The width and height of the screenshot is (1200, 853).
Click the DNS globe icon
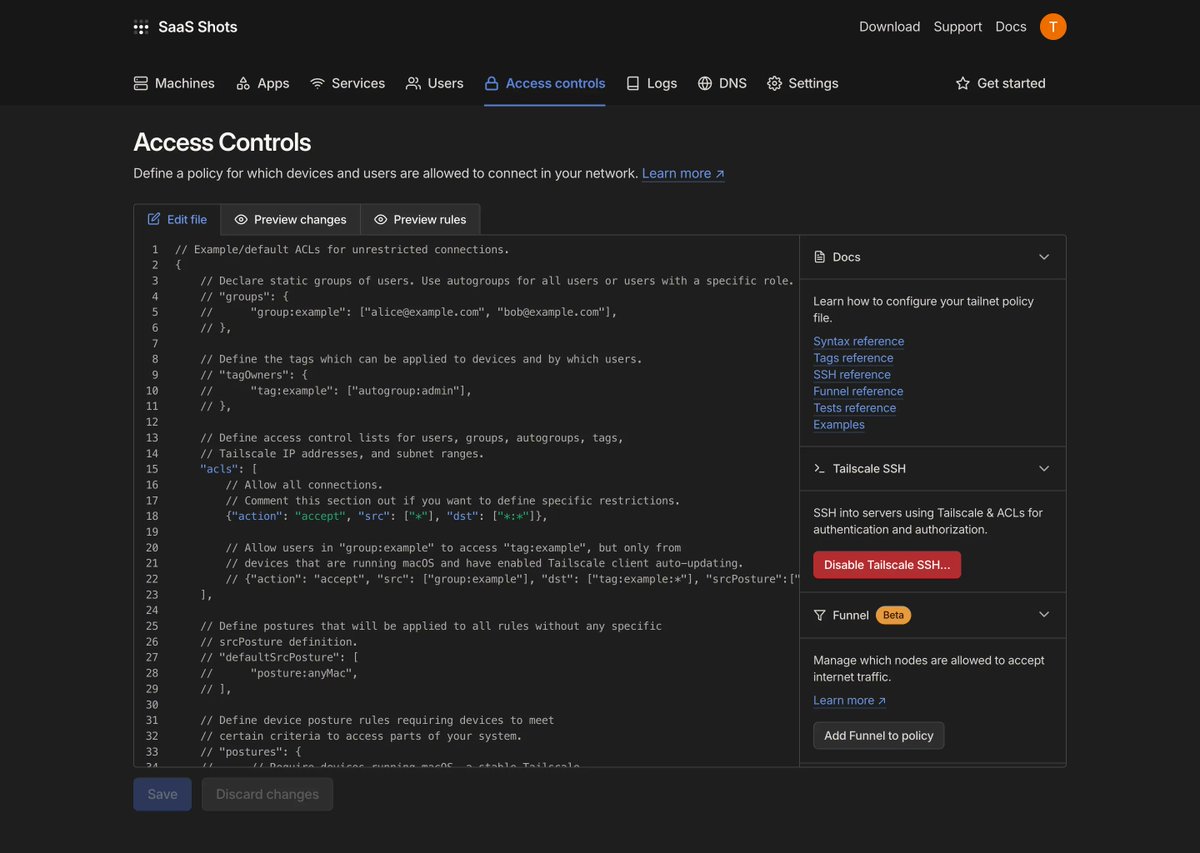point(705,83)
